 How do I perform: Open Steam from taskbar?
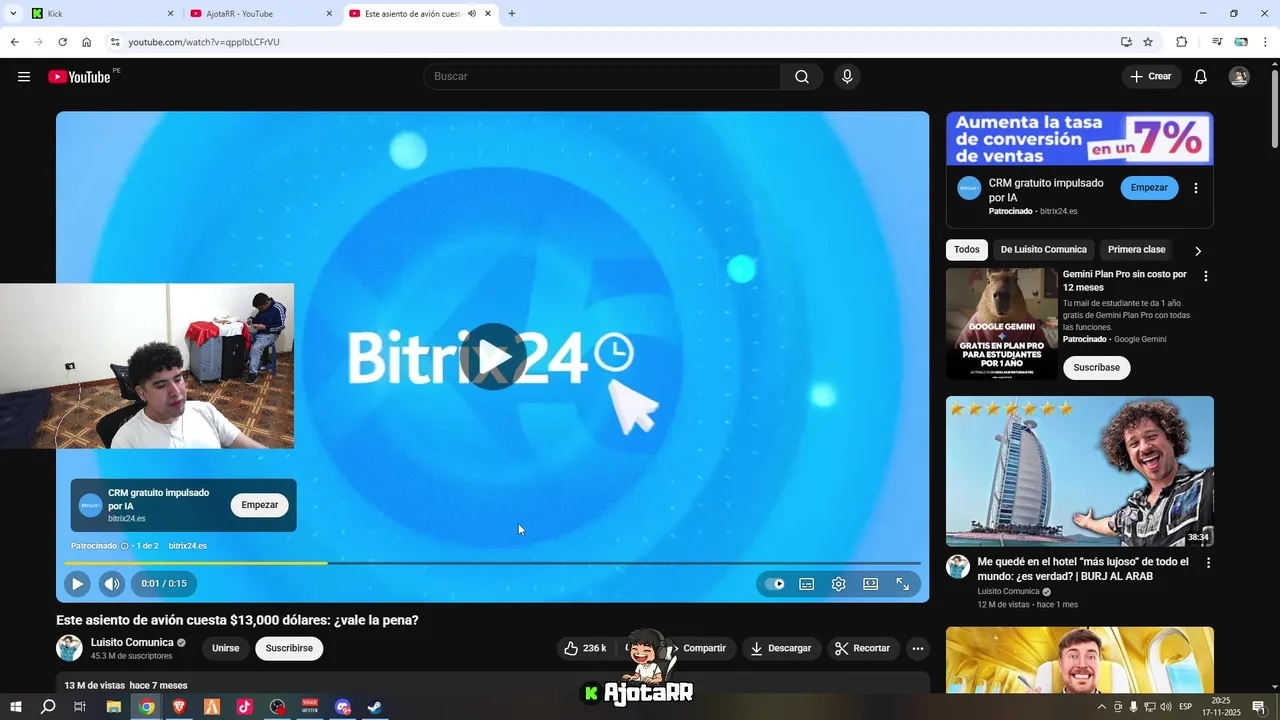click(375, 707)
